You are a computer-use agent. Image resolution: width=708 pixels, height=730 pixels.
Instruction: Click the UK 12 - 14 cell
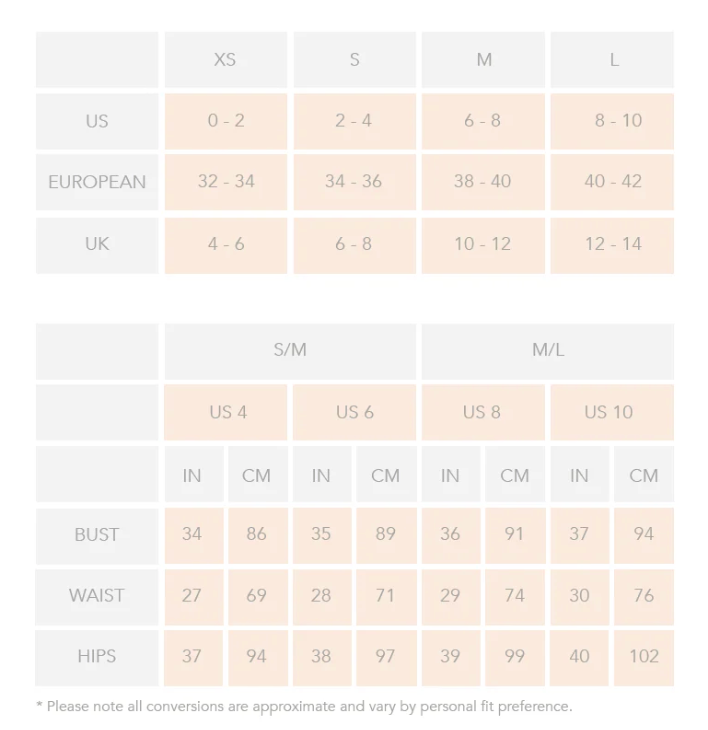(x=612, y=244)
